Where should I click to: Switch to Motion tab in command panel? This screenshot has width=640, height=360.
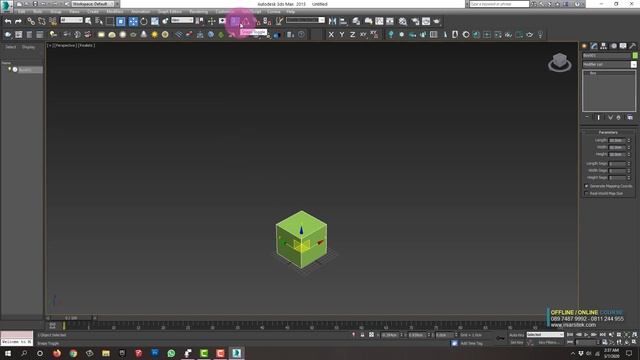coord(613,46)
